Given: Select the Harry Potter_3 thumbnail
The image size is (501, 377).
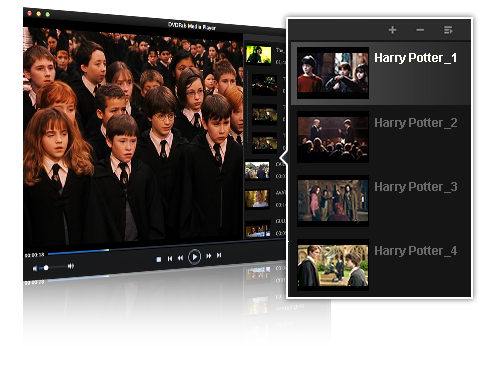Looking at the screenshot, I should pyautogui.click(x=333, y=201).
